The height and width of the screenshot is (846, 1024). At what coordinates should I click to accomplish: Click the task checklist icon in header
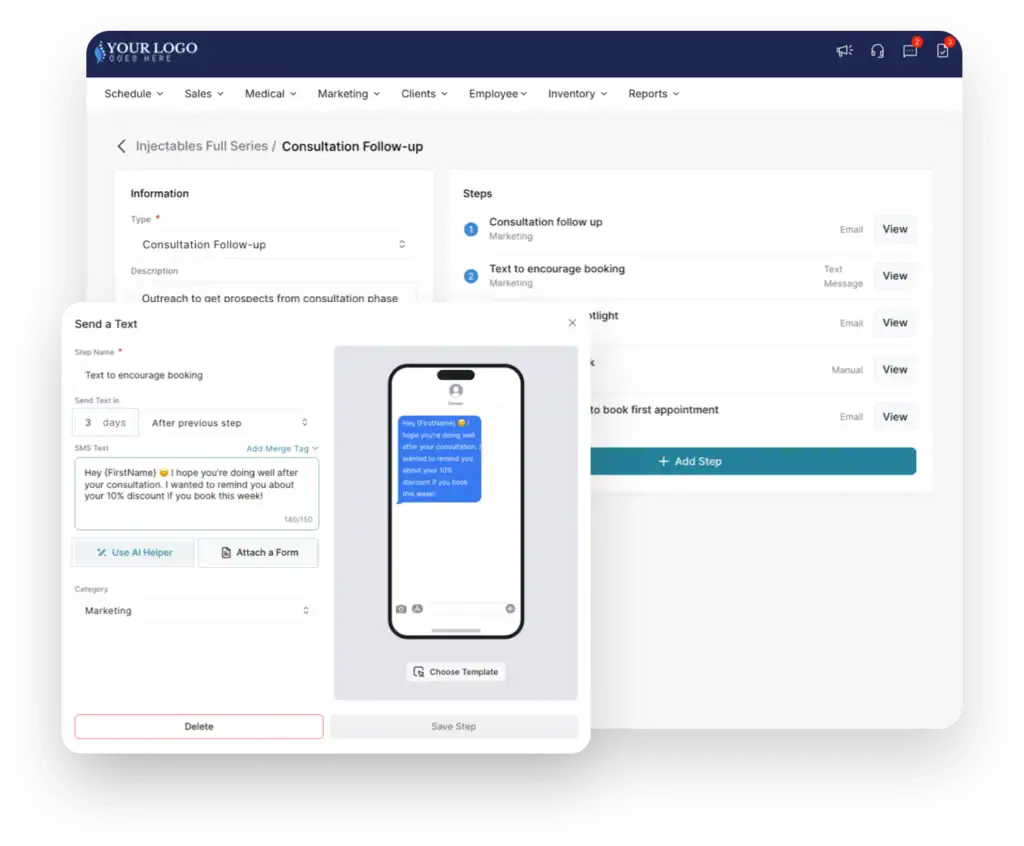(942, 51)
